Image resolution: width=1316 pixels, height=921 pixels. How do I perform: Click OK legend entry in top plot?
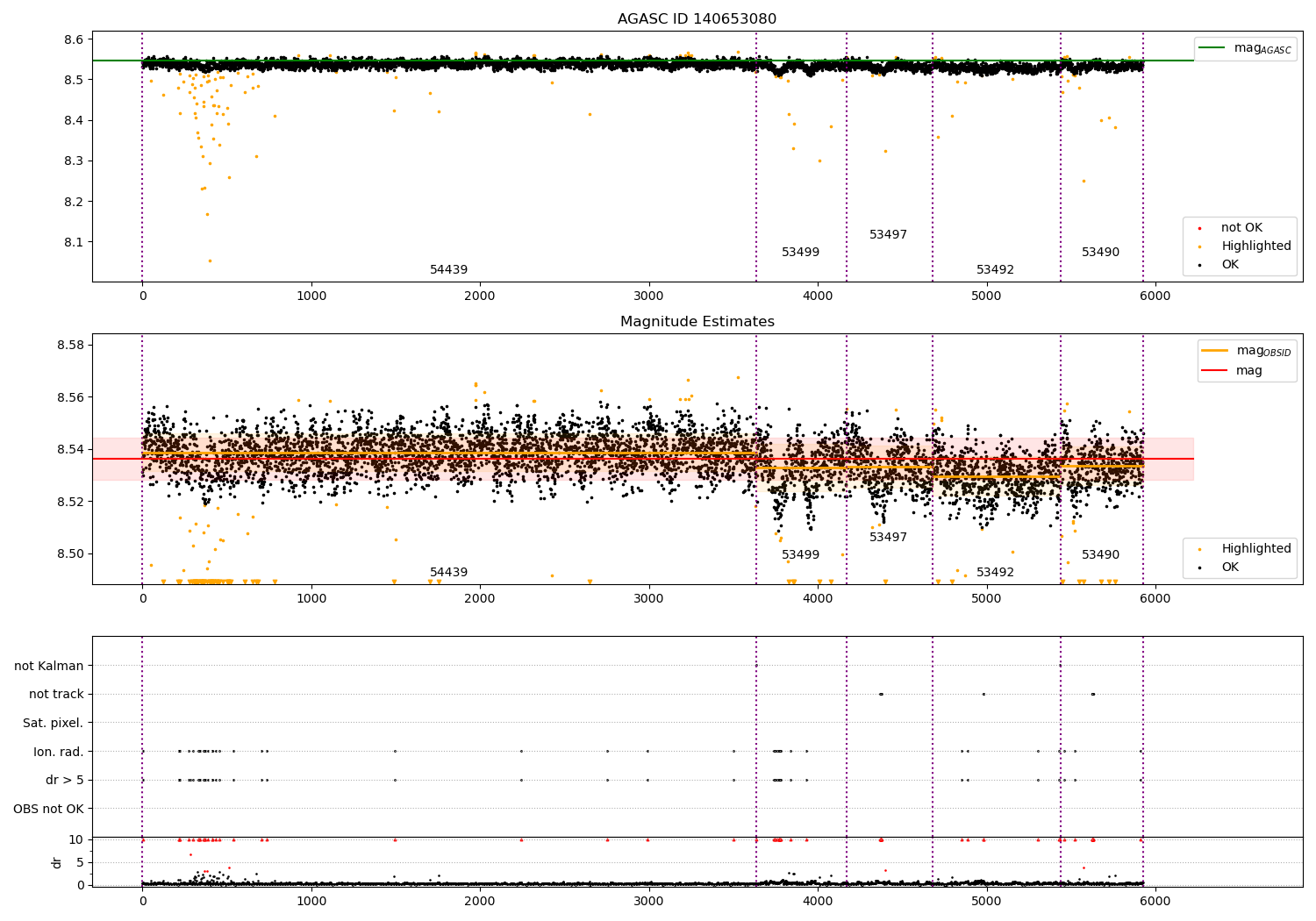click(1230, 265)
